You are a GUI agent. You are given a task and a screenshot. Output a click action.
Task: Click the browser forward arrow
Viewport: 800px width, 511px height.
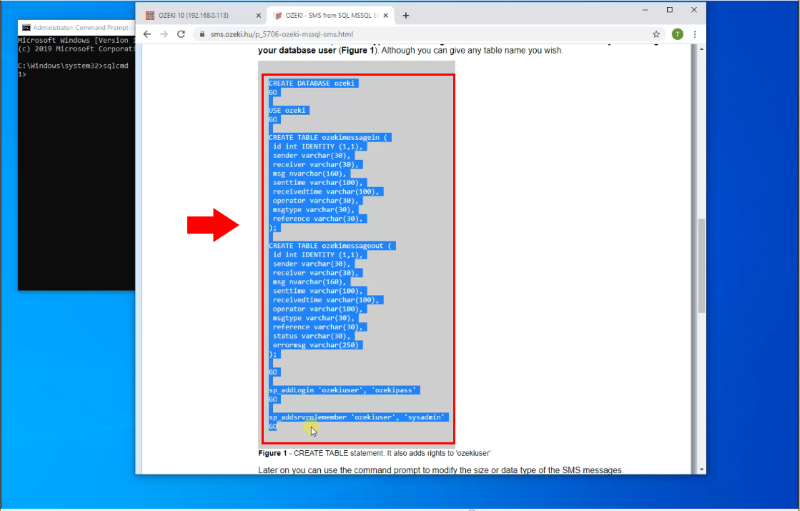tap(164, 34)
